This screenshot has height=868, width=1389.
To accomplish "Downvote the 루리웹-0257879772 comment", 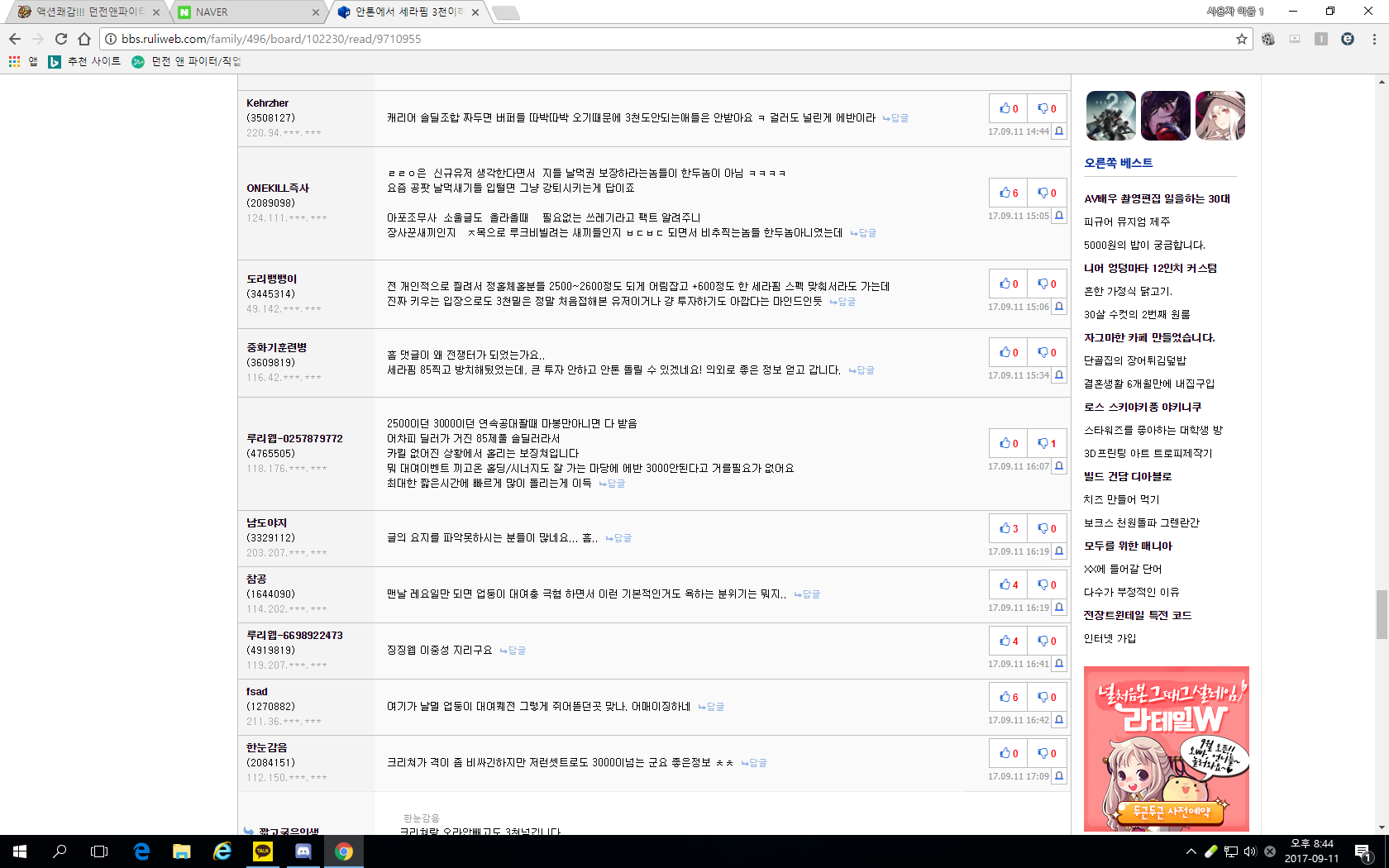I will pyautogui.click(x=1047, y=443).
